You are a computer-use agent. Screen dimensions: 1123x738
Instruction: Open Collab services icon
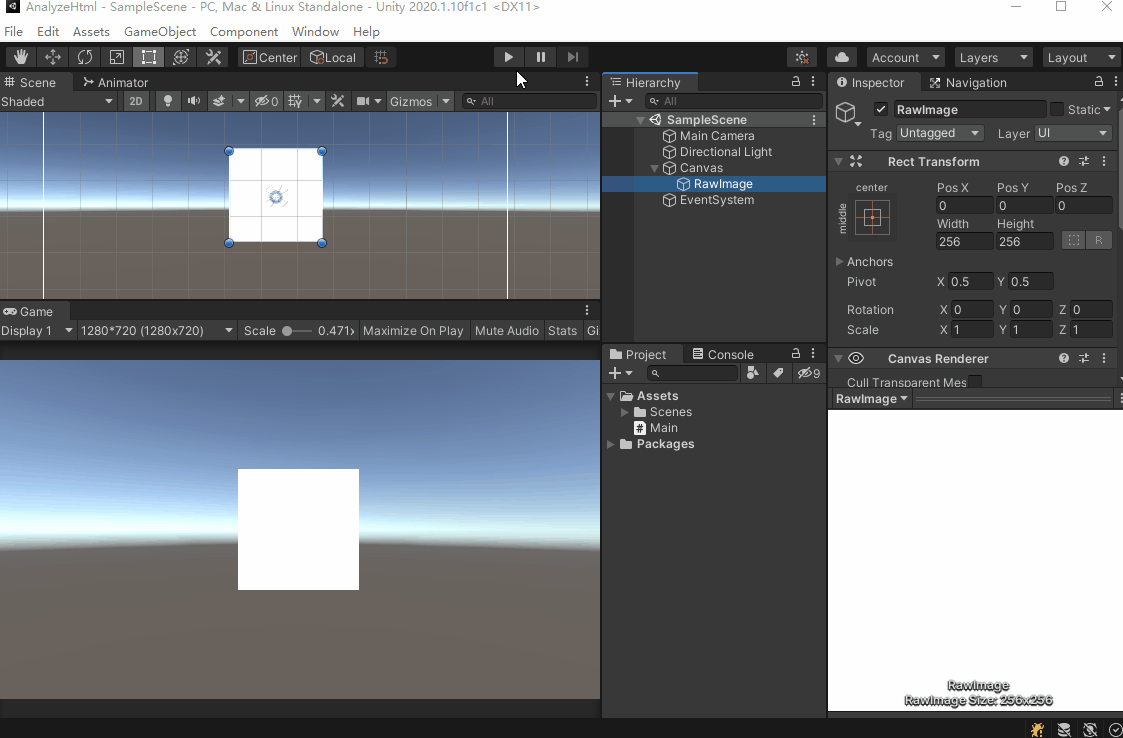[802, 57]
